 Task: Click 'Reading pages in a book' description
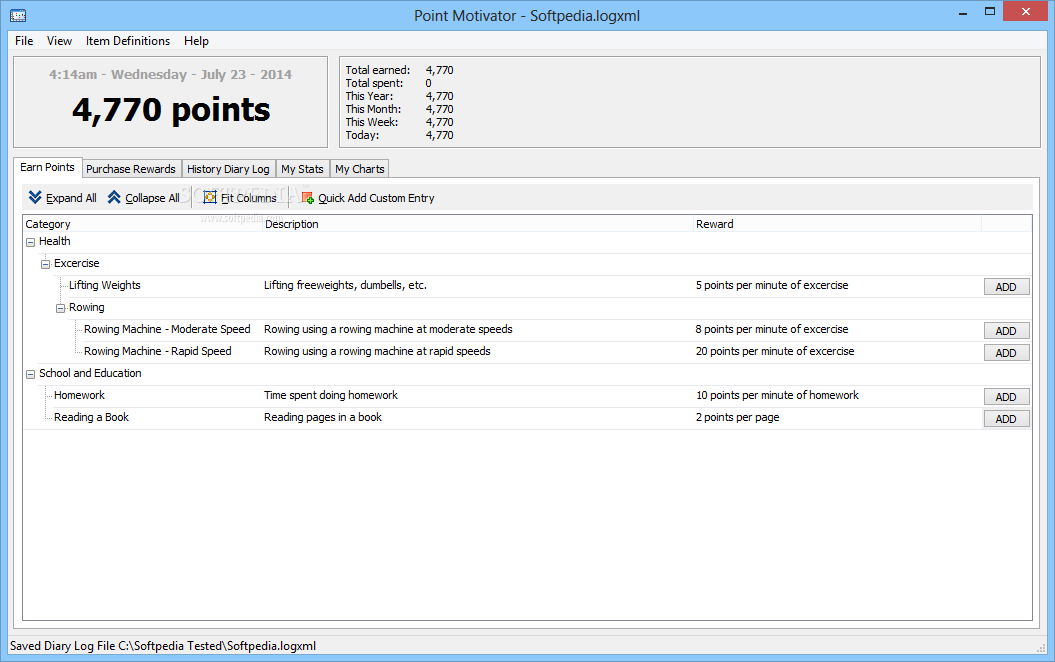322,417
